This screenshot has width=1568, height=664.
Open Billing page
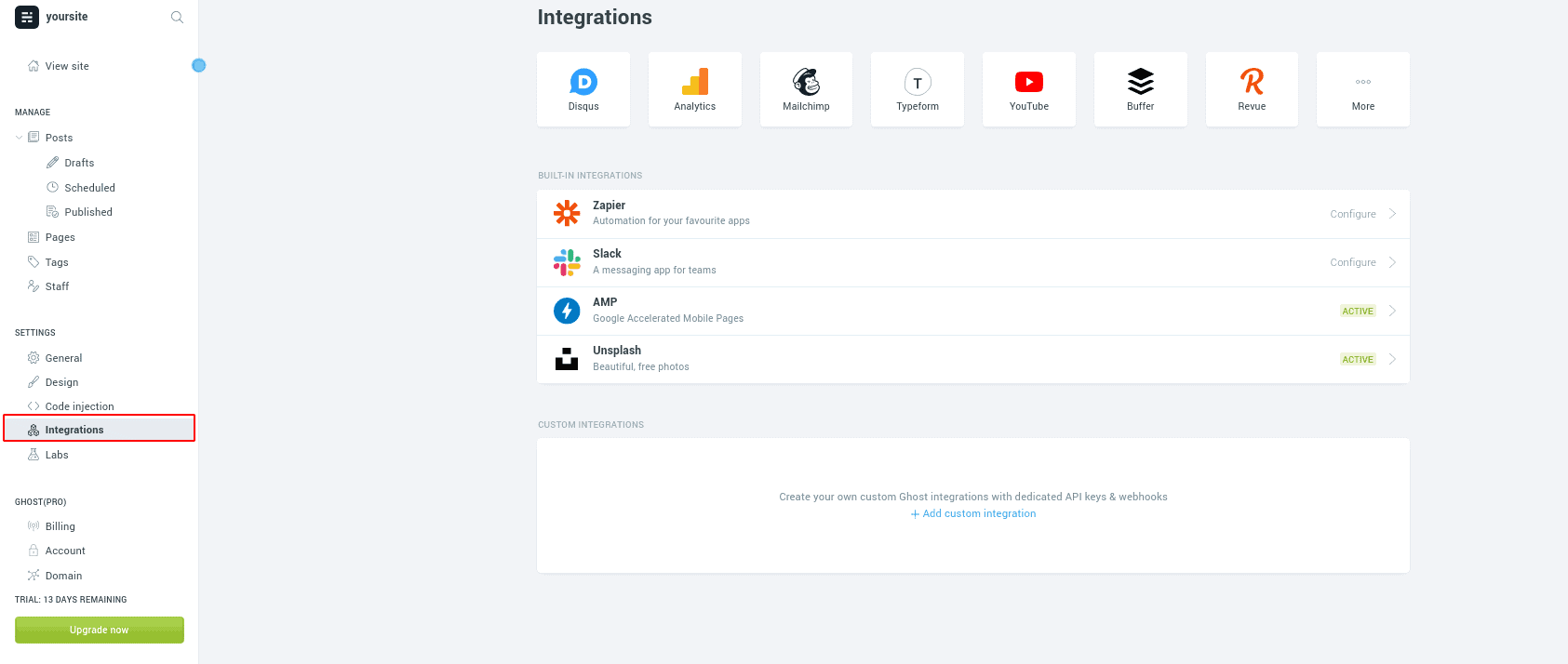pos(60,526)
